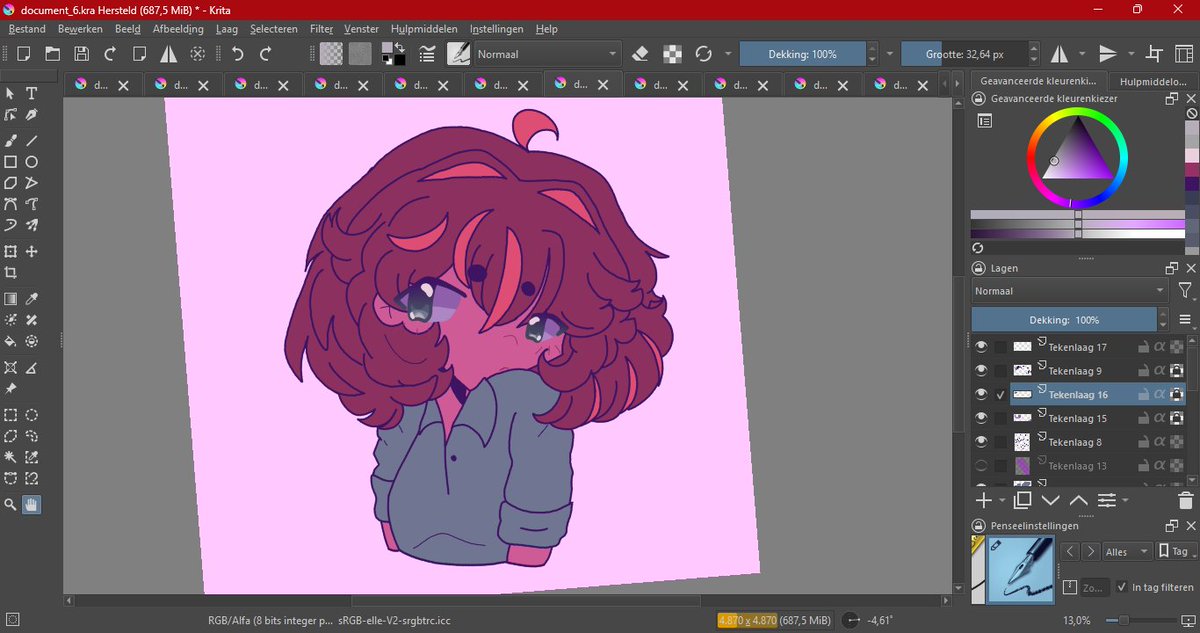Hide Tekenlaag 9 with eye icon

click(x=981, y=371)
